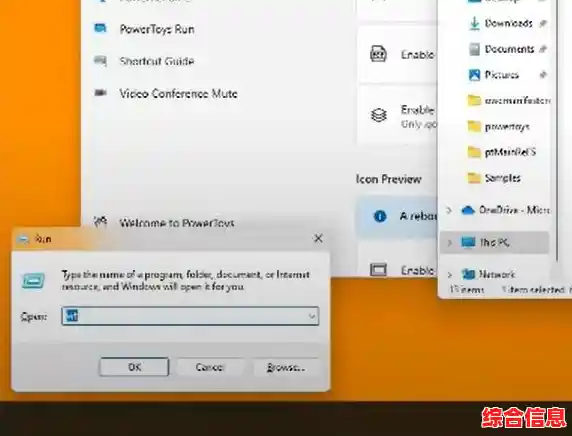This screenshot has height=436, width=572.
Task: Click Browse in the Run dialog
Action: (285, 367)
